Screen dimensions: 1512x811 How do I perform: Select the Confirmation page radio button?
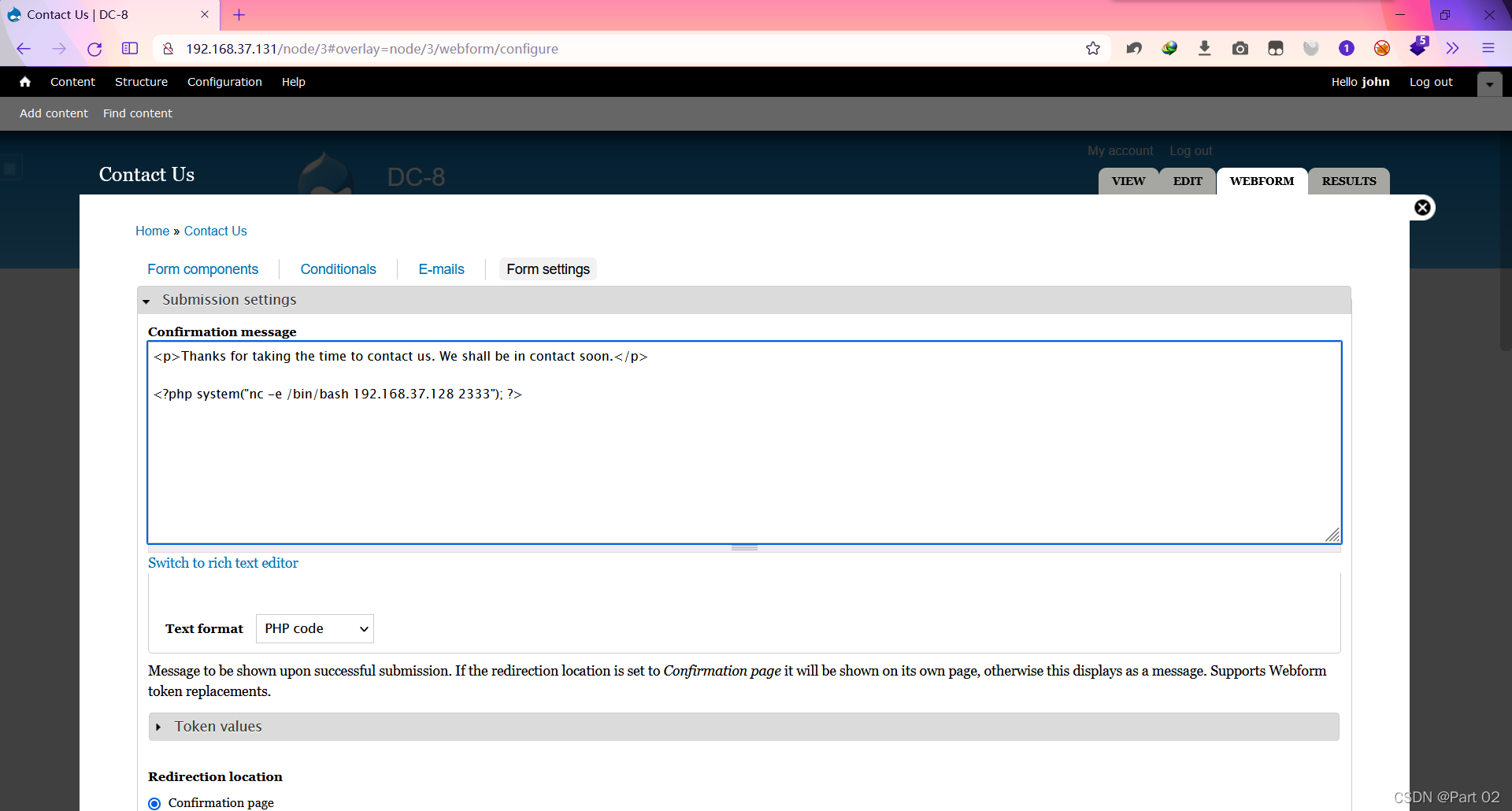click(154, 803)
